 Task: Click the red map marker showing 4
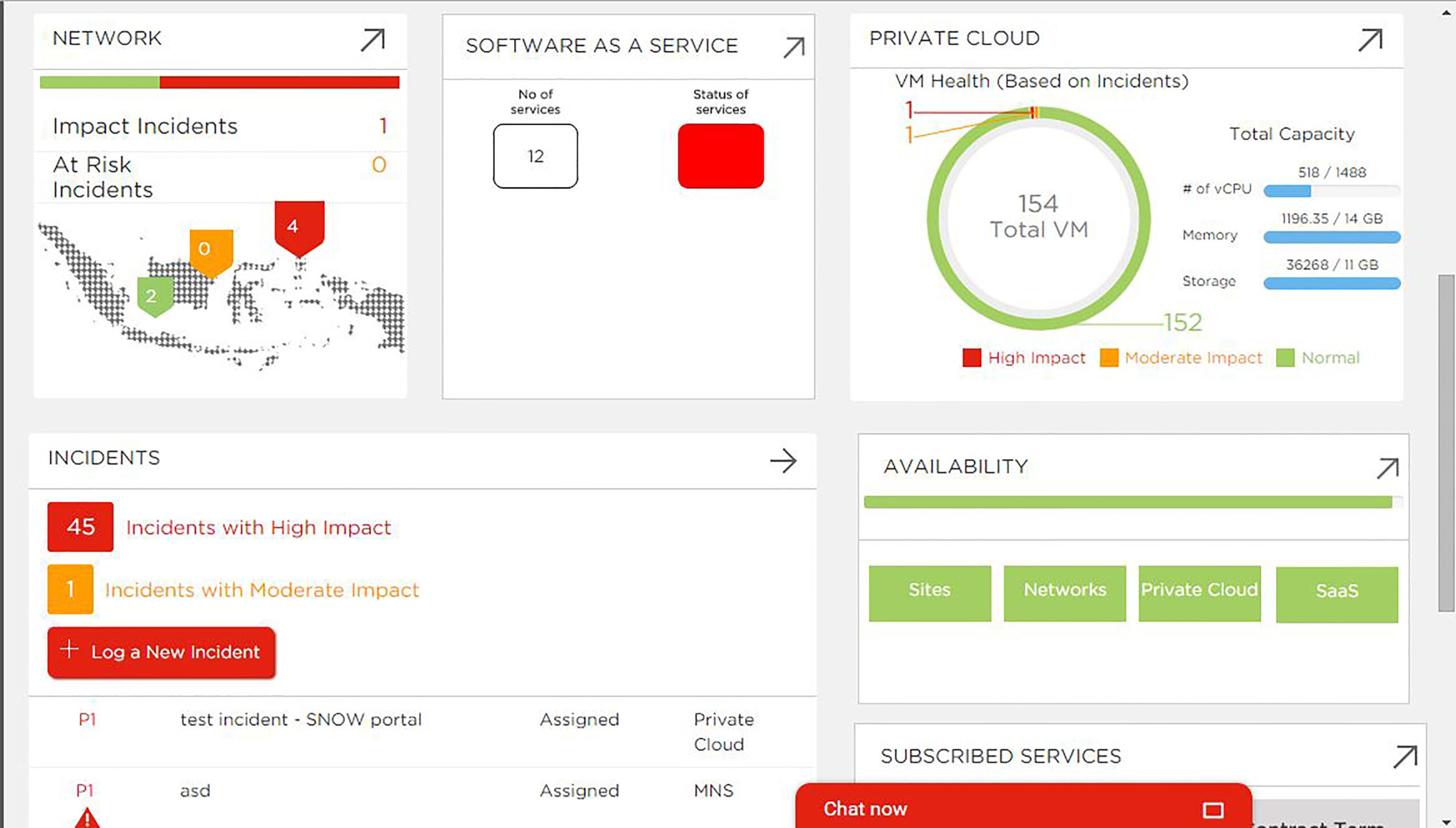[299, 229]
